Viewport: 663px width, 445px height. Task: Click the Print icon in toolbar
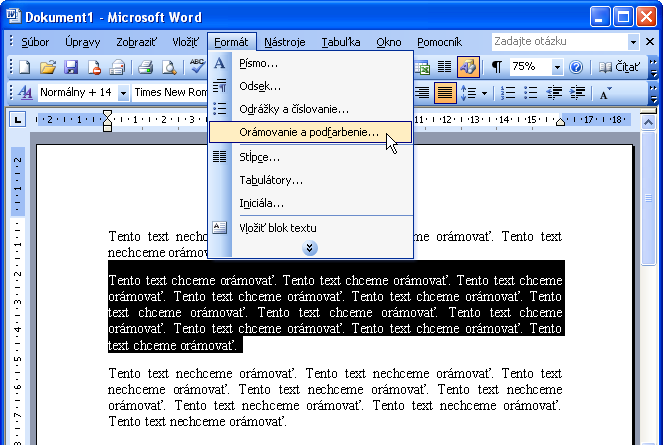click(x=145, y=67)
